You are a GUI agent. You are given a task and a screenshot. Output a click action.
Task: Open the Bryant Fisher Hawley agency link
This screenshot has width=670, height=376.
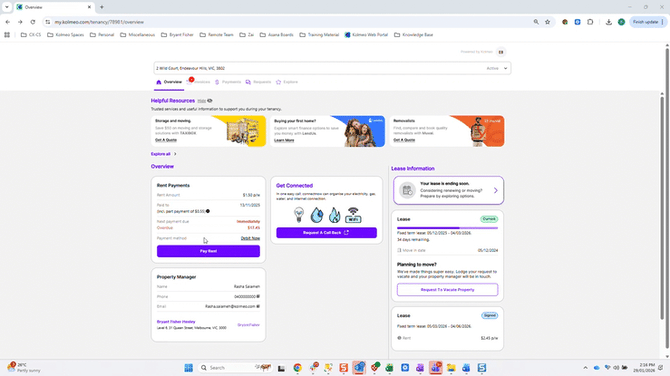(176, 322)
